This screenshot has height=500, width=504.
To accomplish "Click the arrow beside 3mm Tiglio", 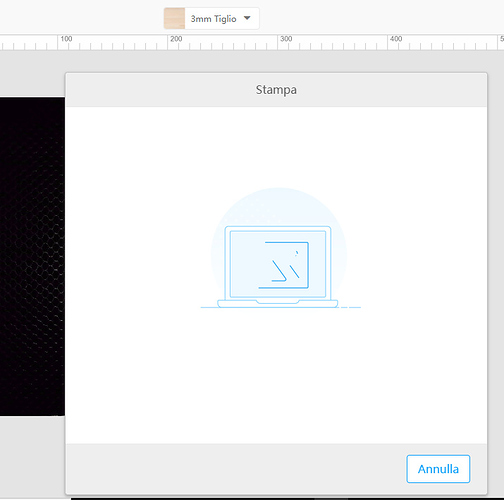I will pos(247,18).
